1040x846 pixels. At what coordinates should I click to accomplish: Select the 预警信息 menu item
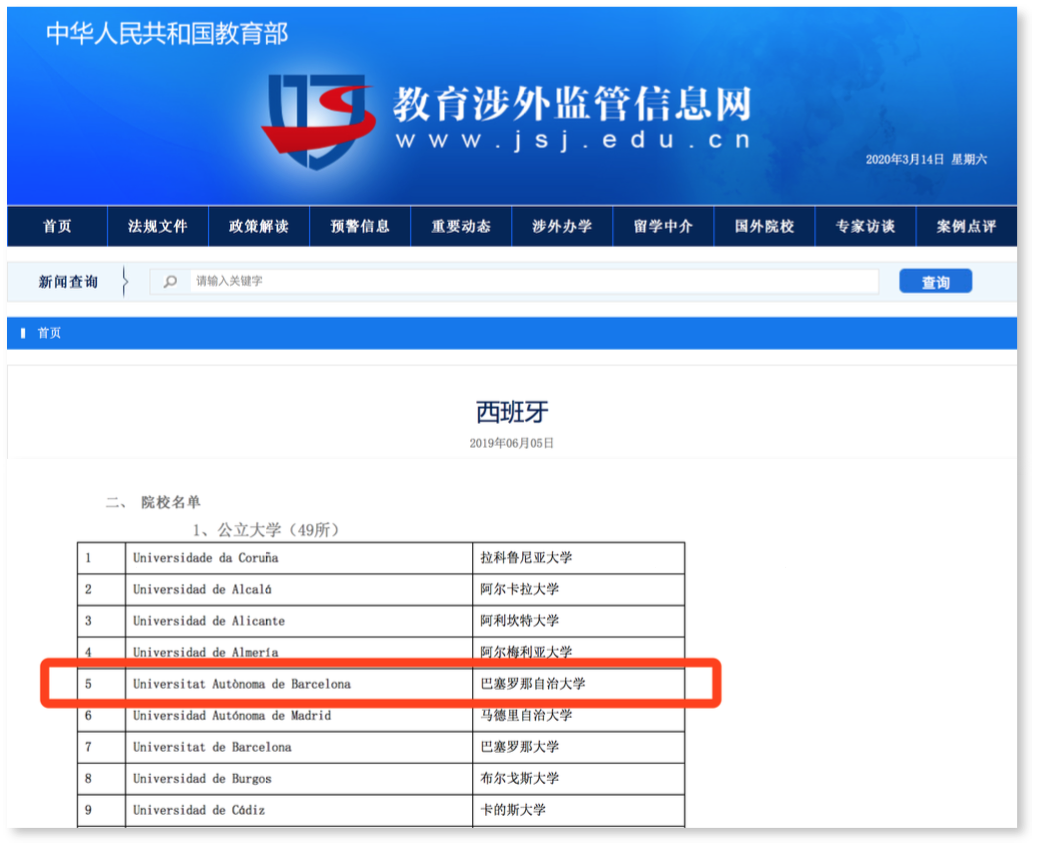coord(359,226)
